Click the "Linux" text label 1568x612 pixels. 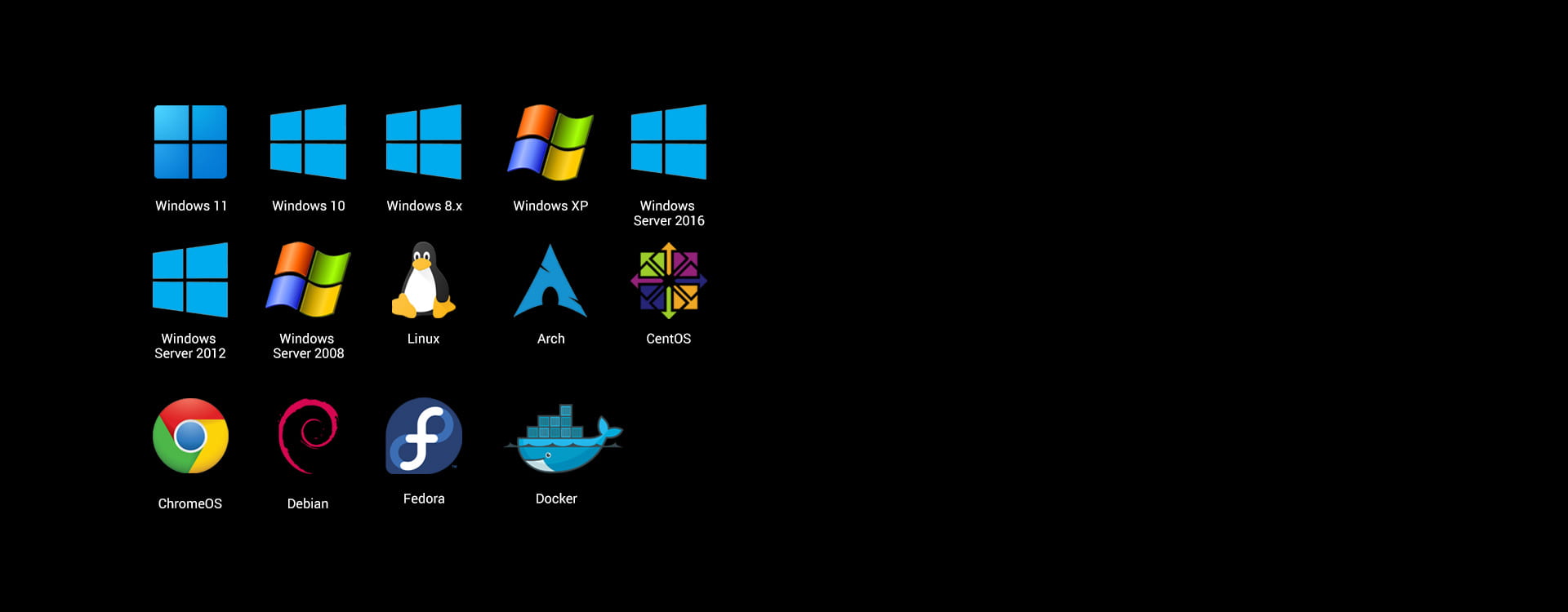pyautogui.click(x=423, y=339)
